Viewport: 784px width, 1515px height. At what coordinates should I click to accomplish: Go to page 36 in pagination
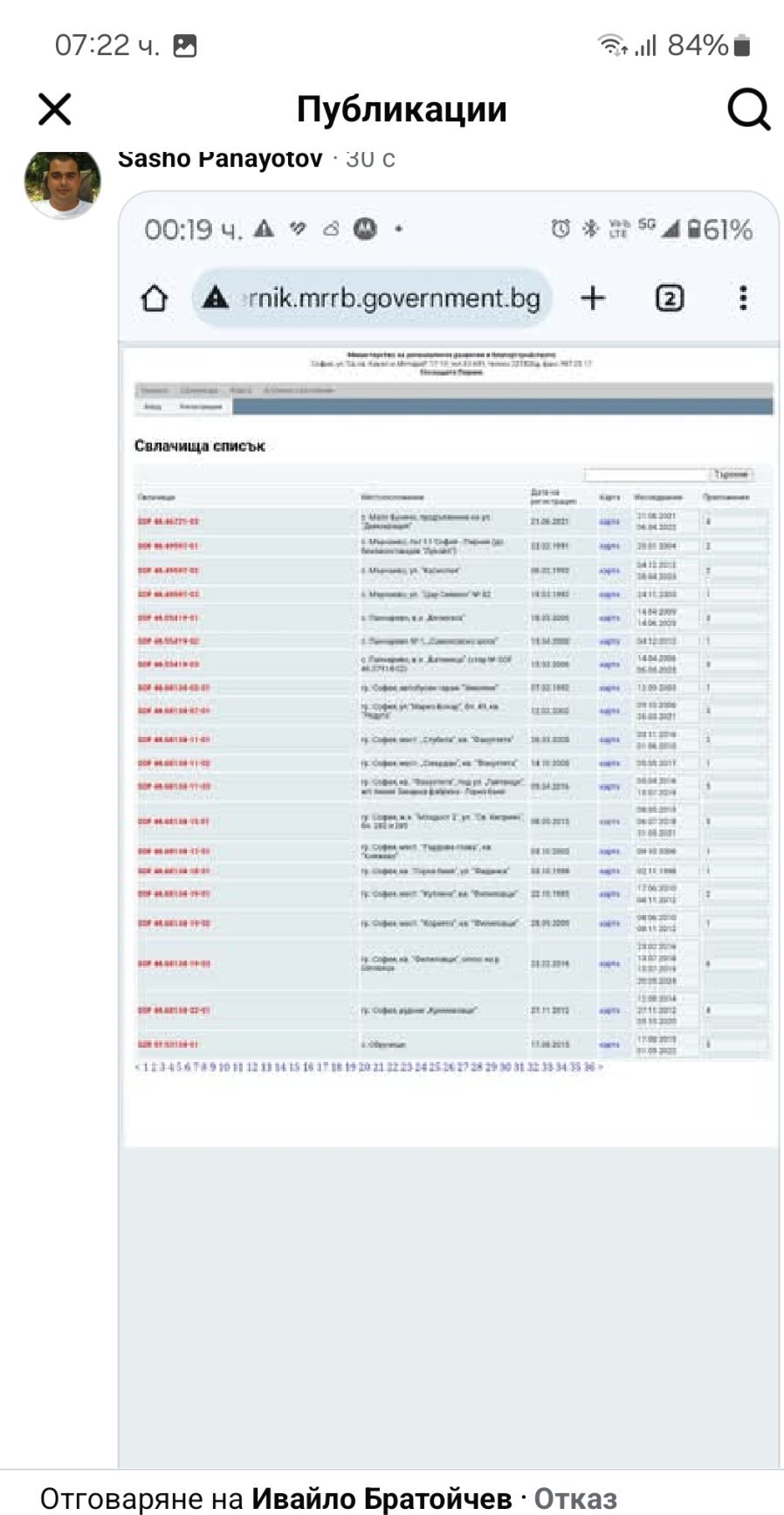tap(589, 1067)
